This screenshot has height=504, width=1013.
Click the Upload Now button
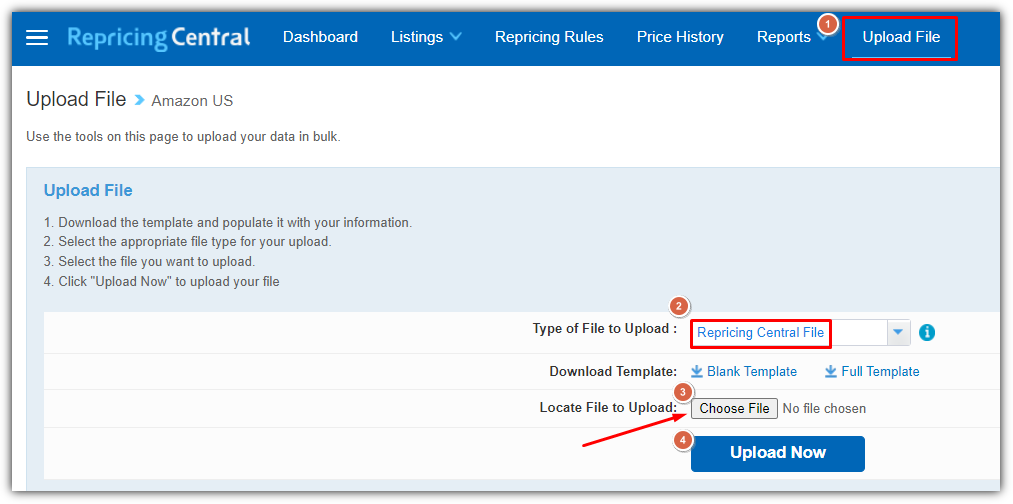778,454
